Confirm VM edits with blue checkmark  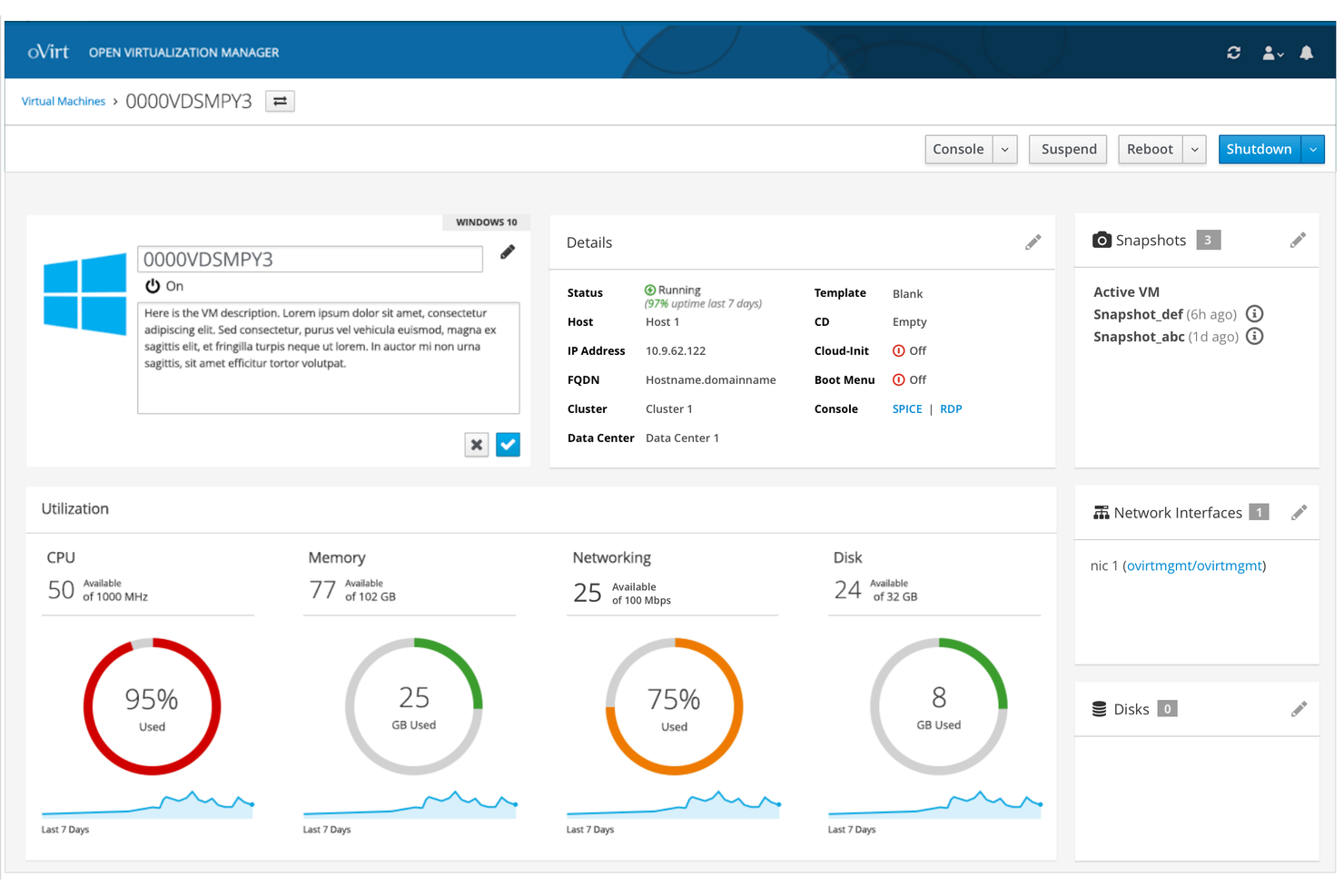508,445
